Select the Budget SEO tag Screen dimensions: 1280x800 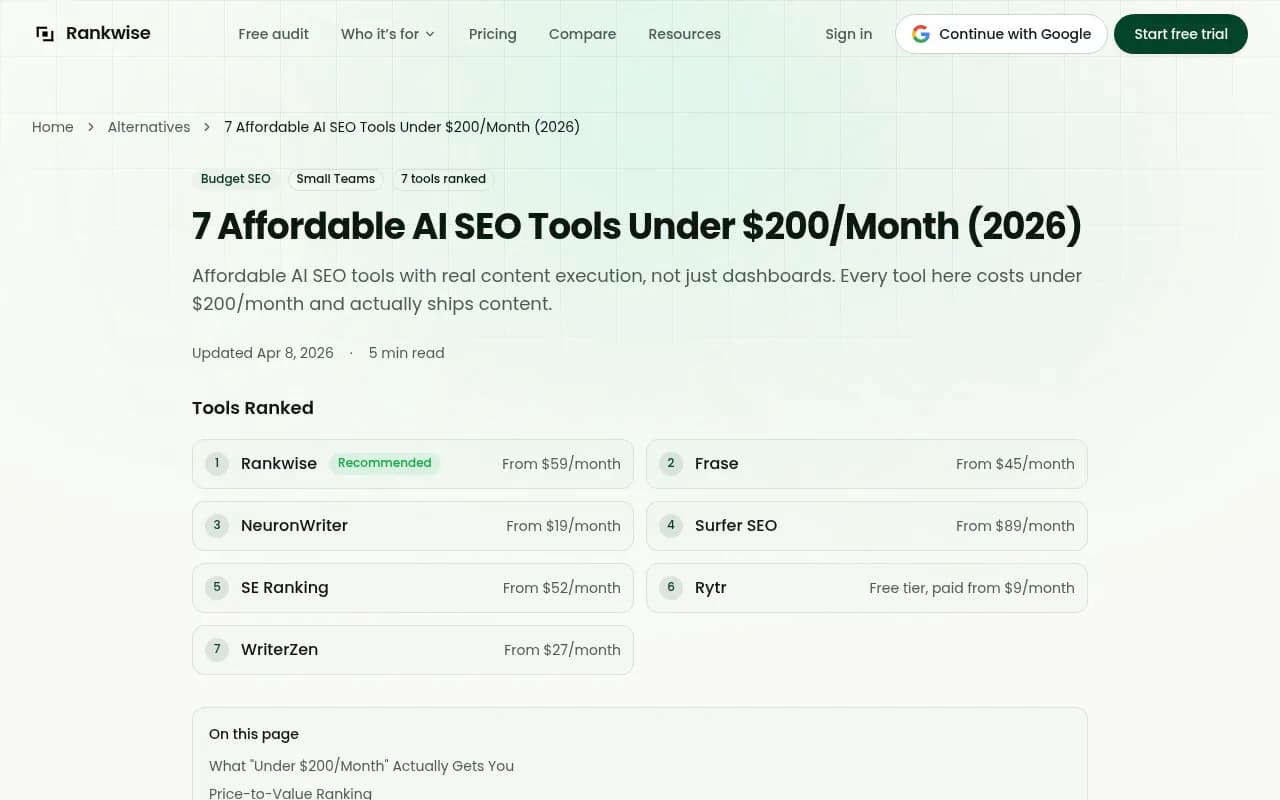pos(236,179)
